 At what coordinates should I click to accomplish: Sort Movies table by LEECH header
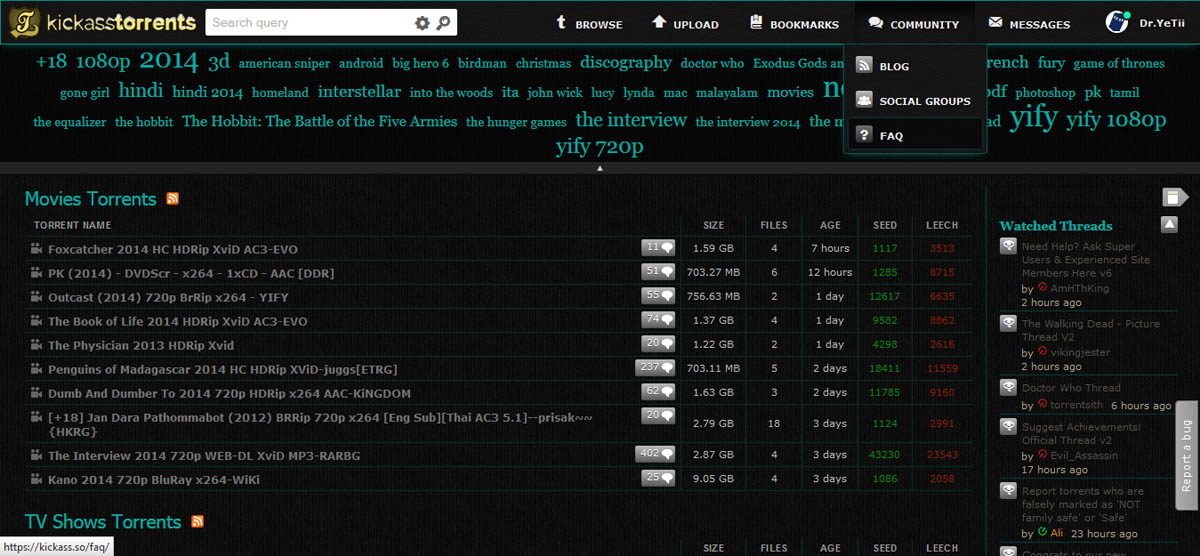942,225
